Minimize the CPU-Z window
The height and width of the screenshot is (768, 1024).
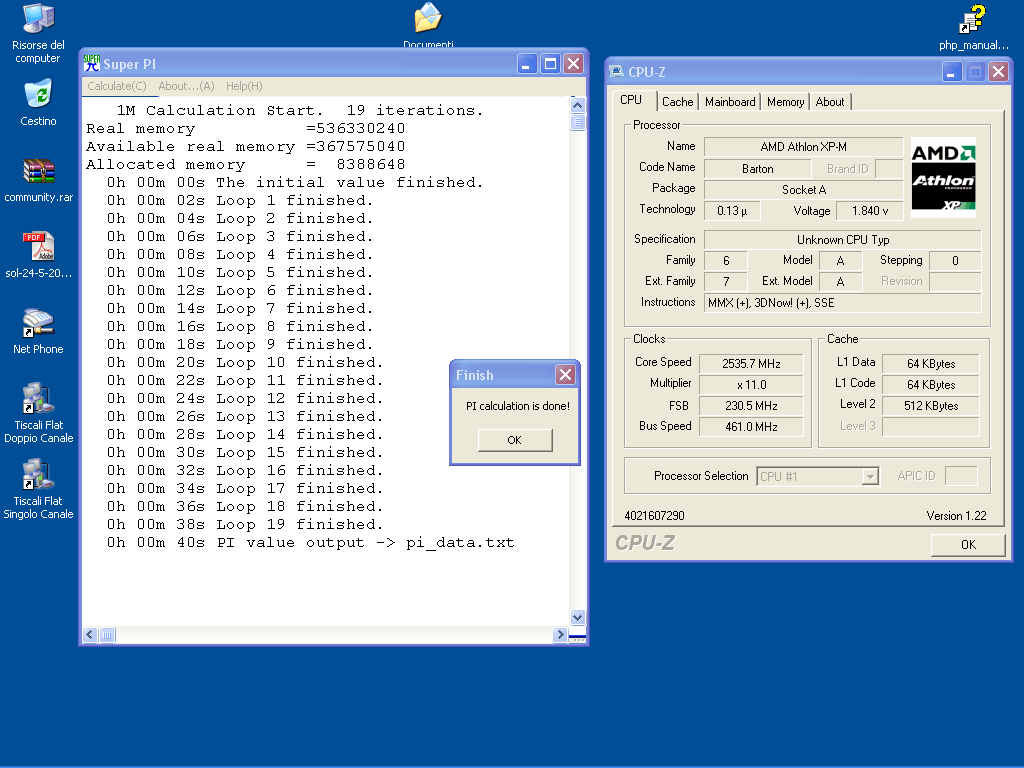click(952, 71)
